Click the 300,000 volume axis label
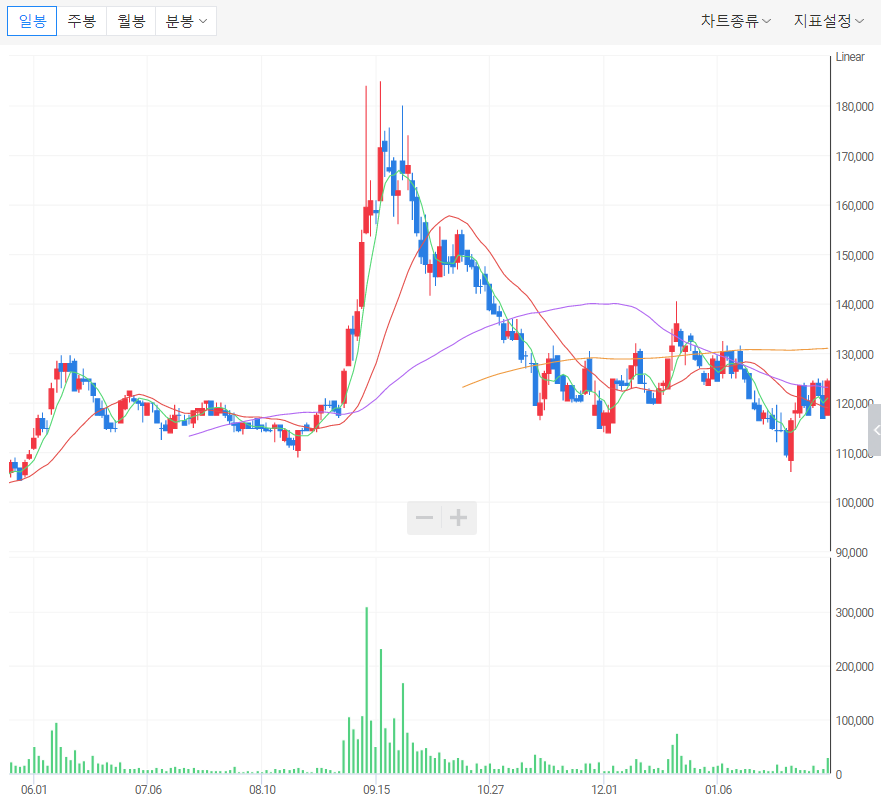Viewport: 881px width, 799px height. click(855, 612)
